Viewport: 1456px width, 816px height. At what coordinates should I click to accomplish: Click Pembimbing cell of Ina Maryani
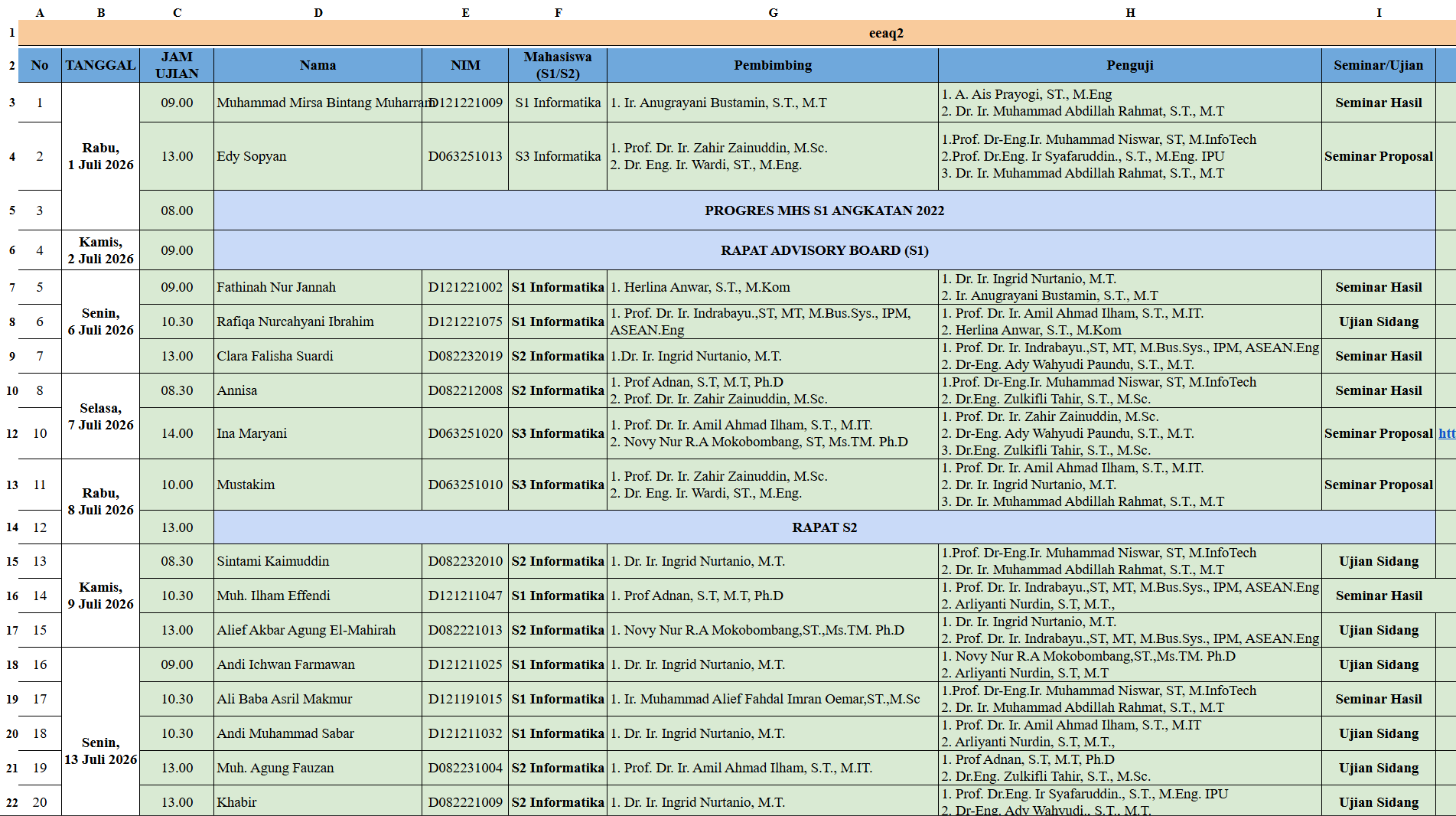[773, 433]
